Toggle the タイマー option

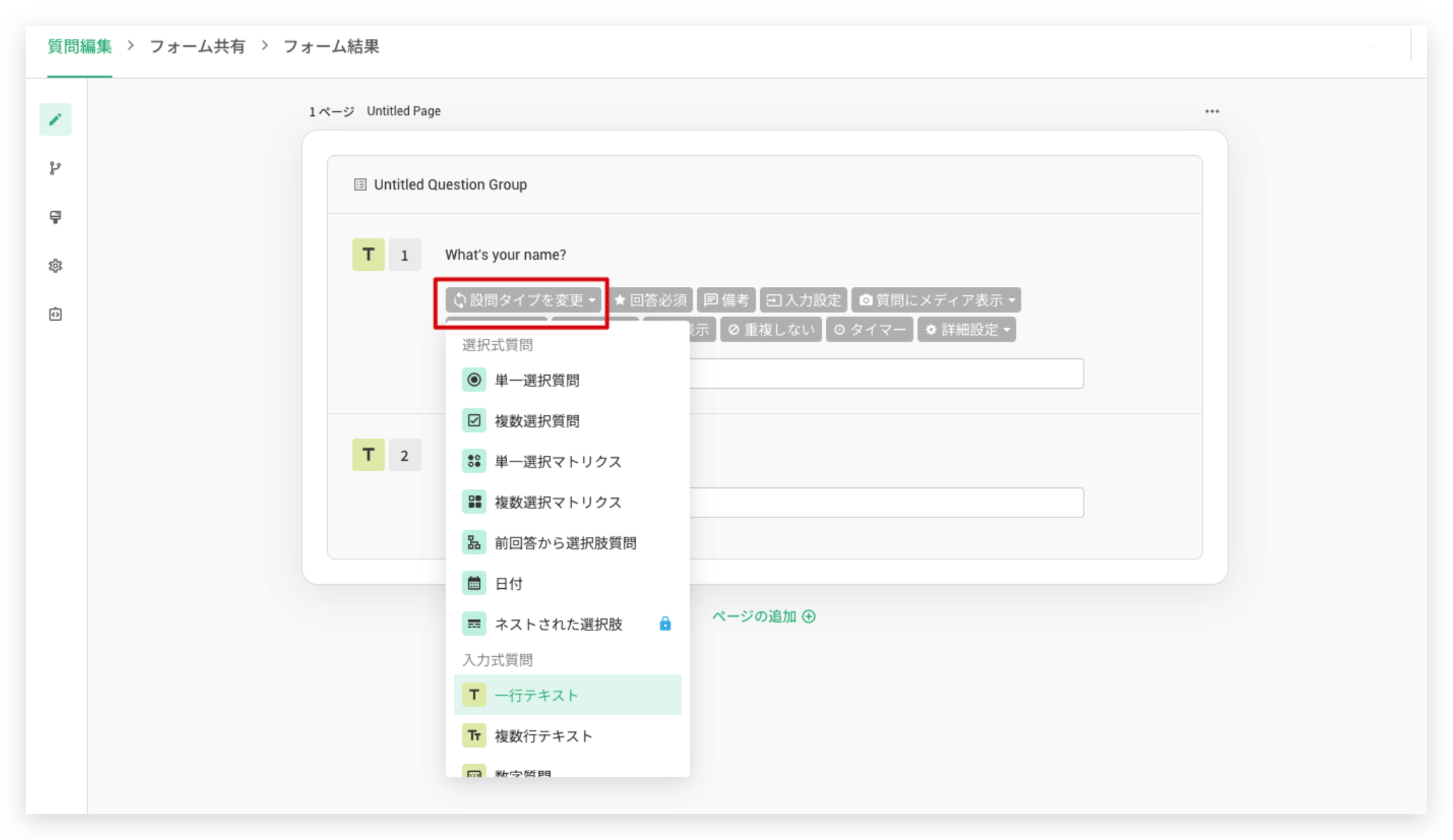pyautogui.click(x=869, y=329)
